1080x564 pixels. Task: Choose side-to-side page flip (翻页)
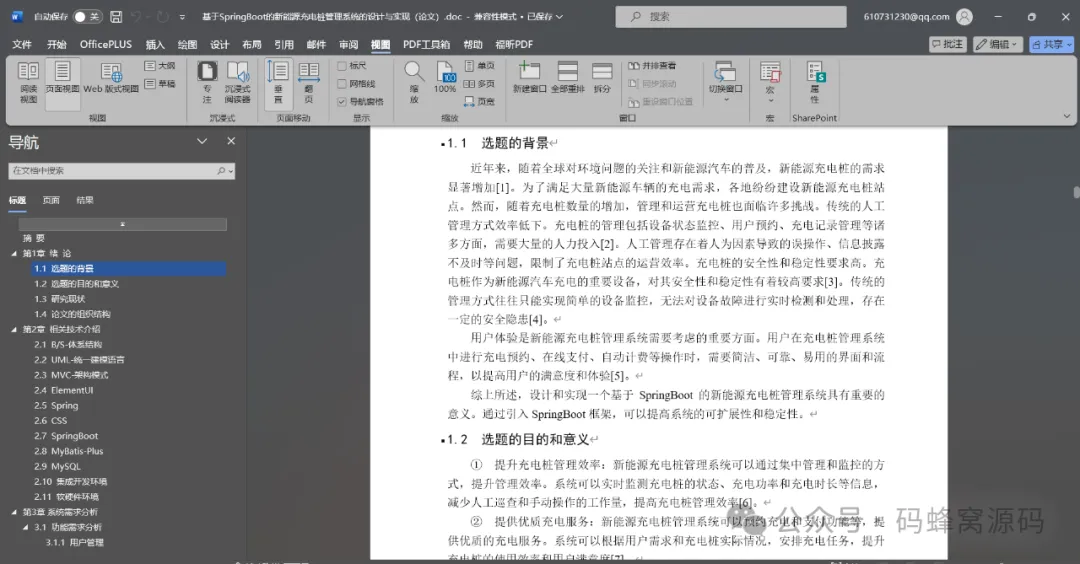pos(309,83)
